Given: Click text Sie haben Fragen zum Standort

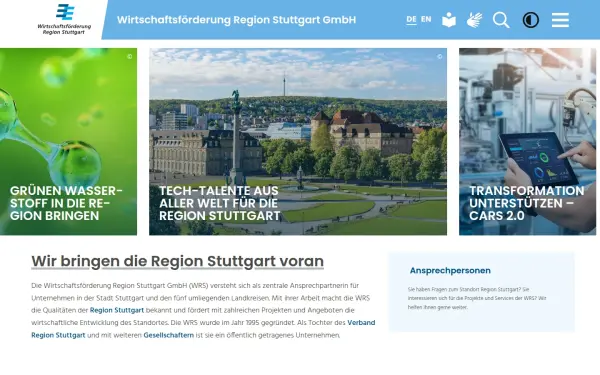Looking at the screenshot, I should click(477, 298).
